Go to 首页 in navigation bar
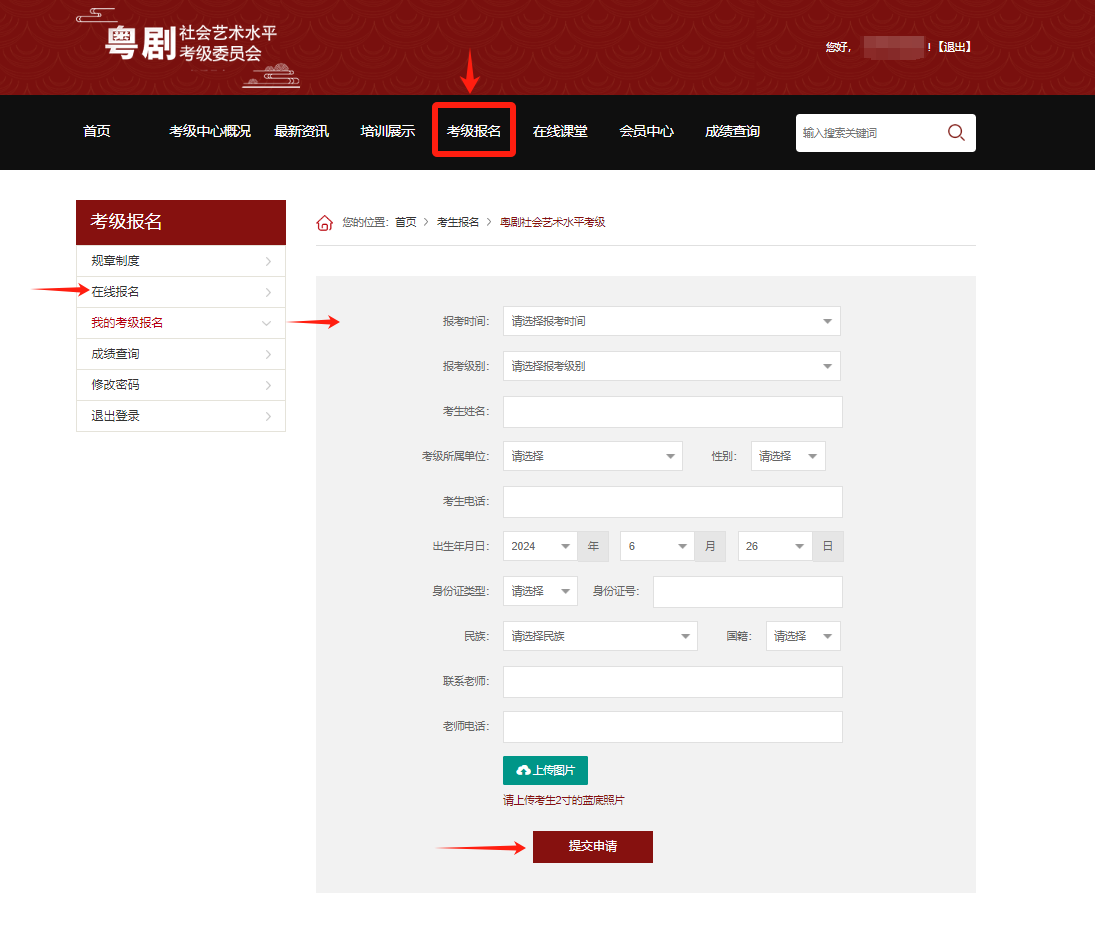Viewport: 1095px width, 936px height. click(x=96, y=131)
